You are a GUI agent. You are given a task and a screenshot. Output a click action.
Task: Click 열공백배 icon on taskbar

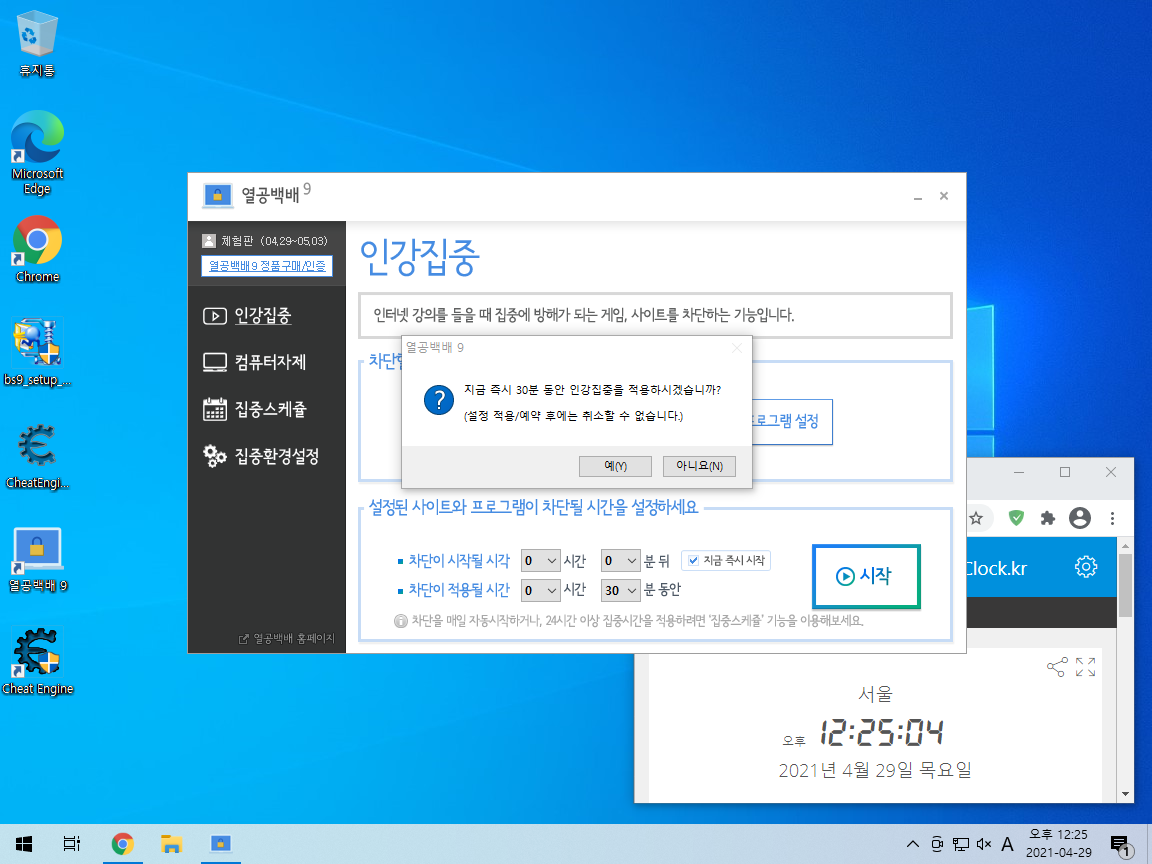point(220,844)
